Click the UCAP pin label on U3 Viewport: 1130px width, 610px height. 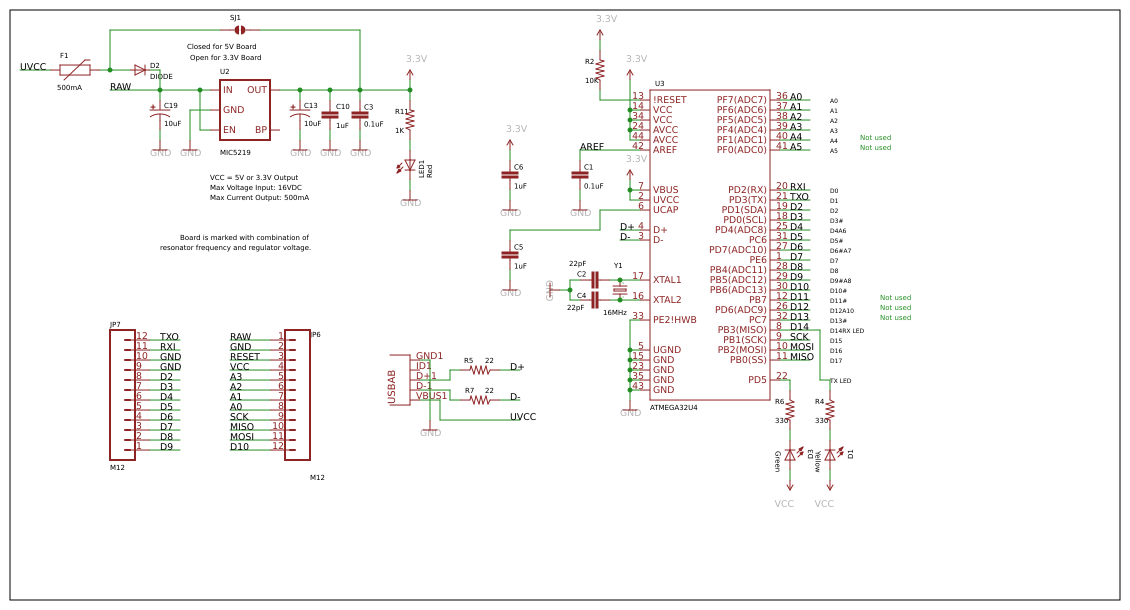point(666,210)
